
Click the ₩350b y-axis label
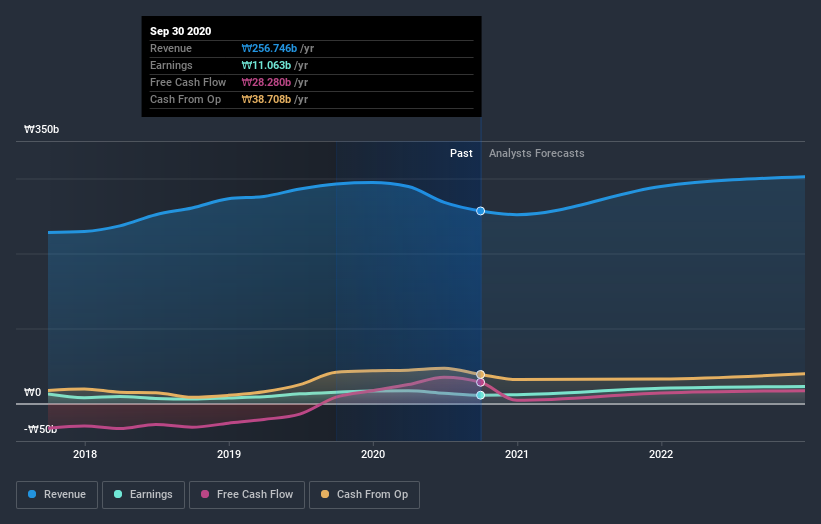41,129
